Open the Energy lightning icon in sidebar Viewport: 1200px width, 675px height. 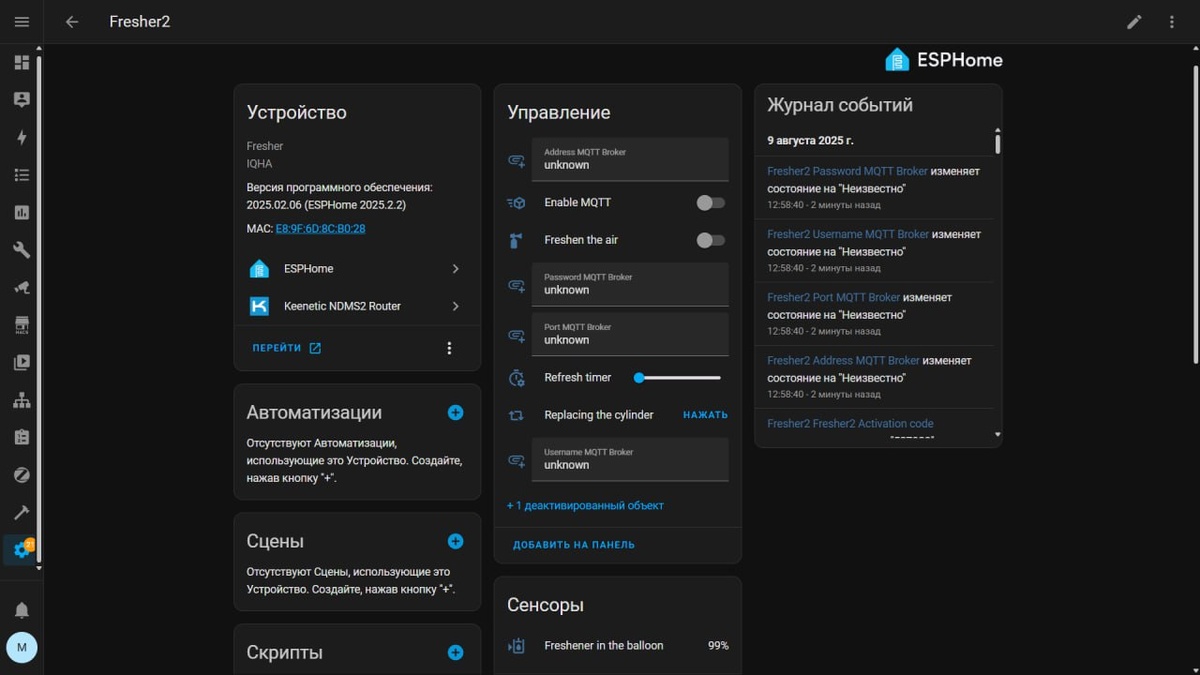coord(22,138)
